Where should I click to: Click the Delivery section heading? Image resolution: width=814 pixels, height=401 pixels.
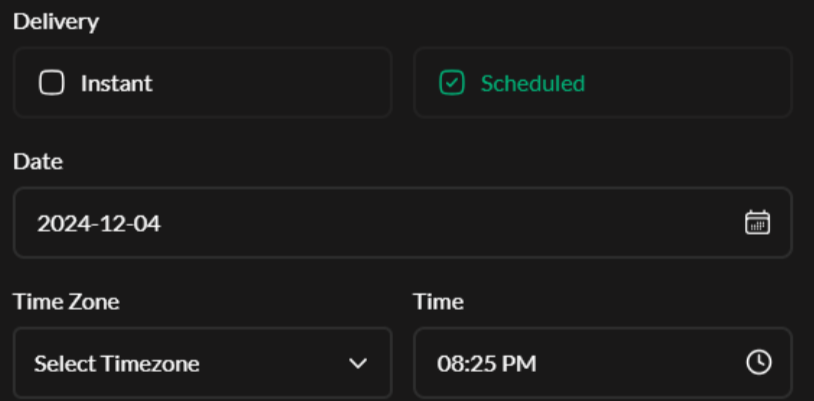click(x=55, y=22)
